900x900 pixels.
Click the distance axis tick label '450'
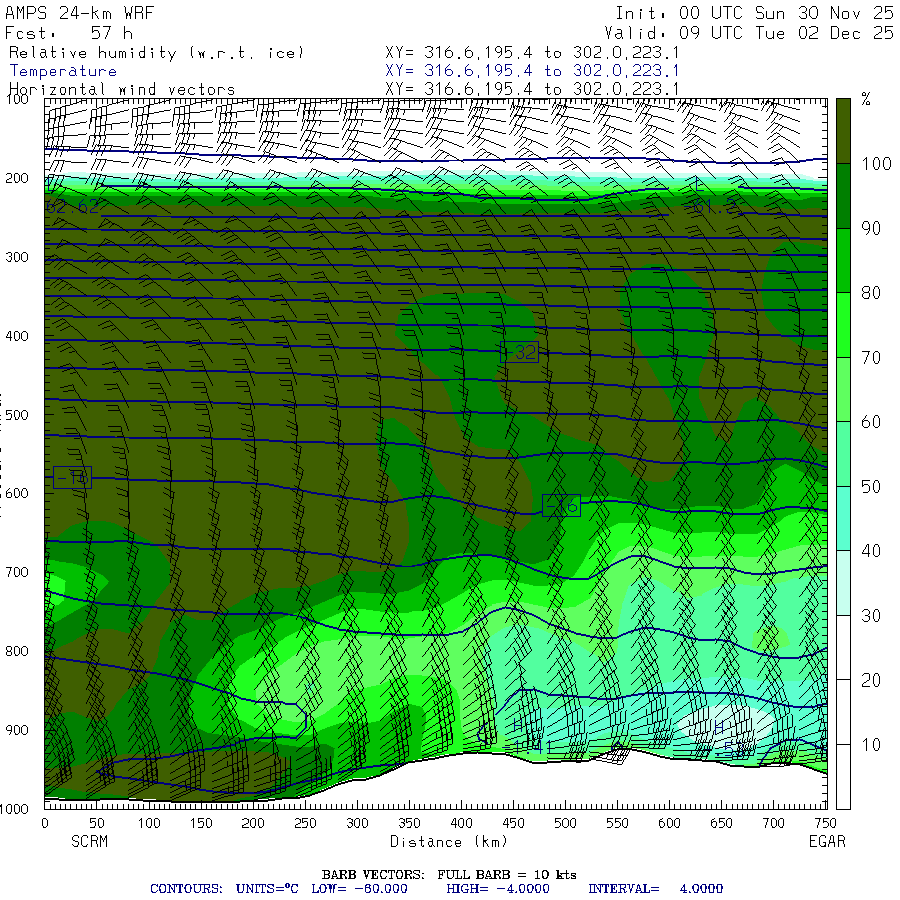(x=513, y=823)
